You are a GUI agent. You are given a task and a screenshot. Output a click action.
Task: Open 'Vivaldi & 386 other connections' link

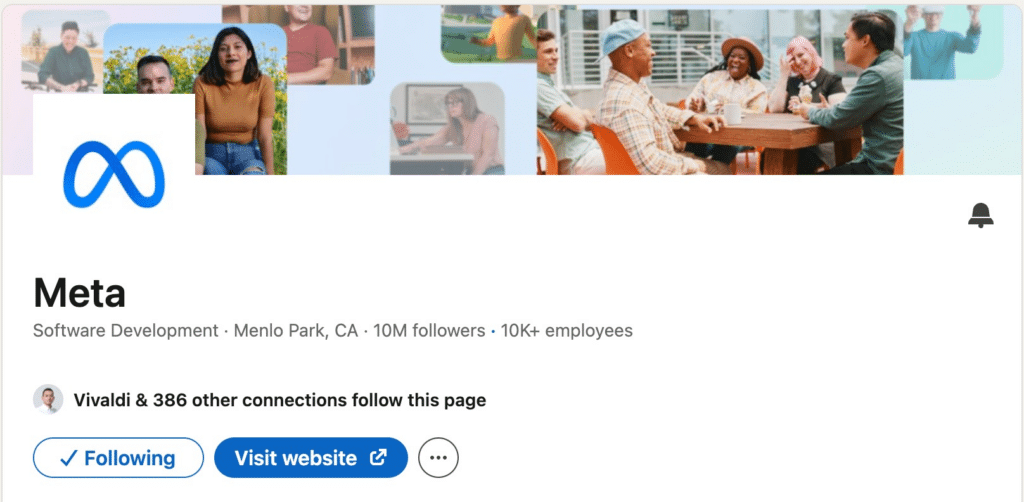(280, 400)
